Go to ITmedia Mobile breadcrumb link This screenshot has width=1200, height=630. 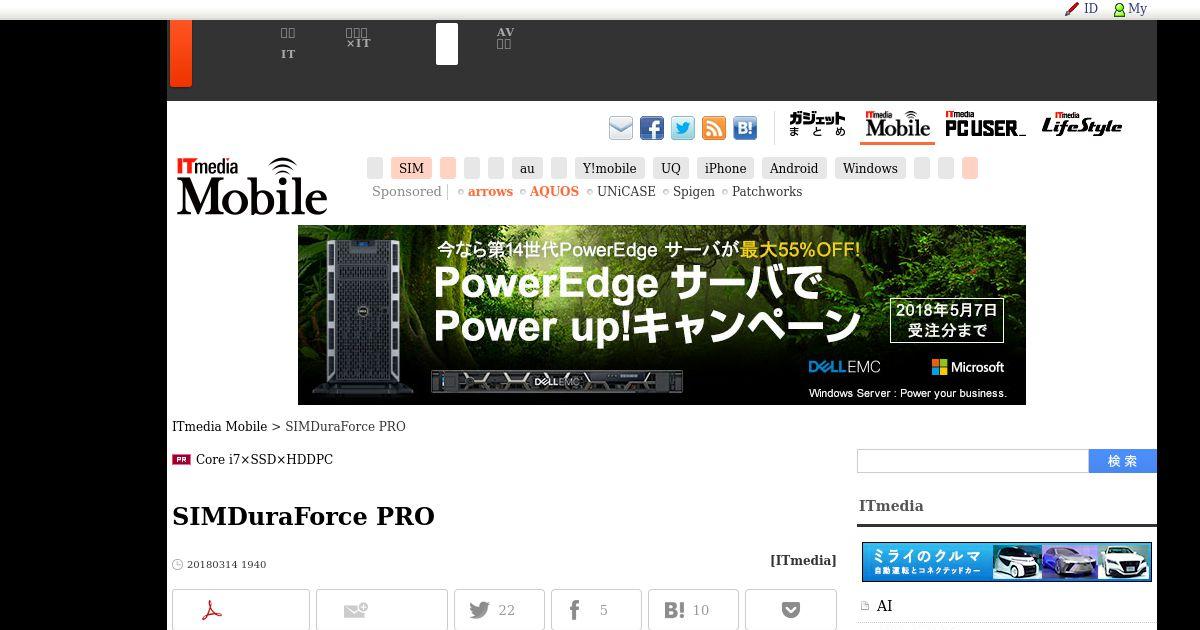click(x=219, y=427)
